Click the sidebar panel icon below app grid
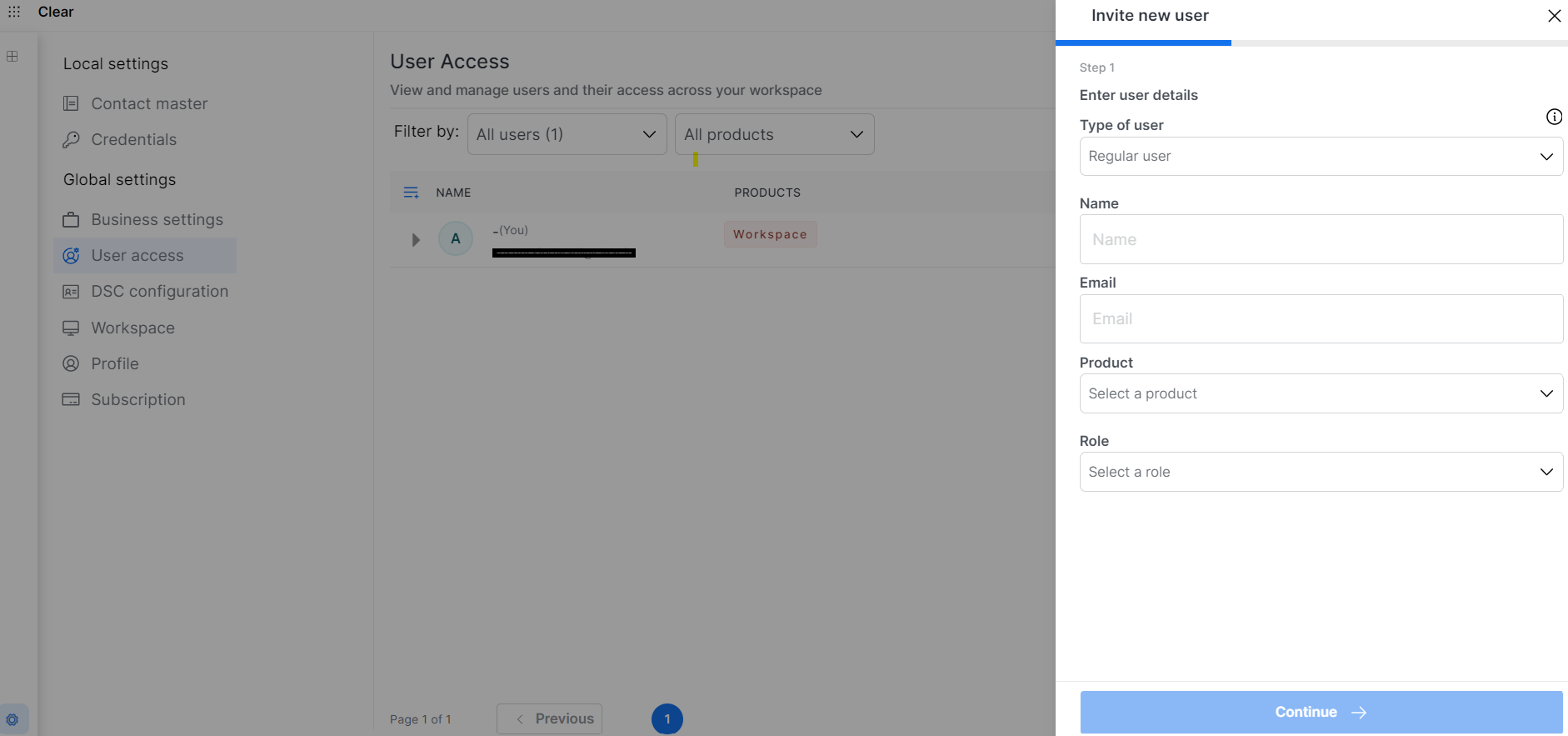Screen dimensions: 1568x736 click(x=12, y=57)
